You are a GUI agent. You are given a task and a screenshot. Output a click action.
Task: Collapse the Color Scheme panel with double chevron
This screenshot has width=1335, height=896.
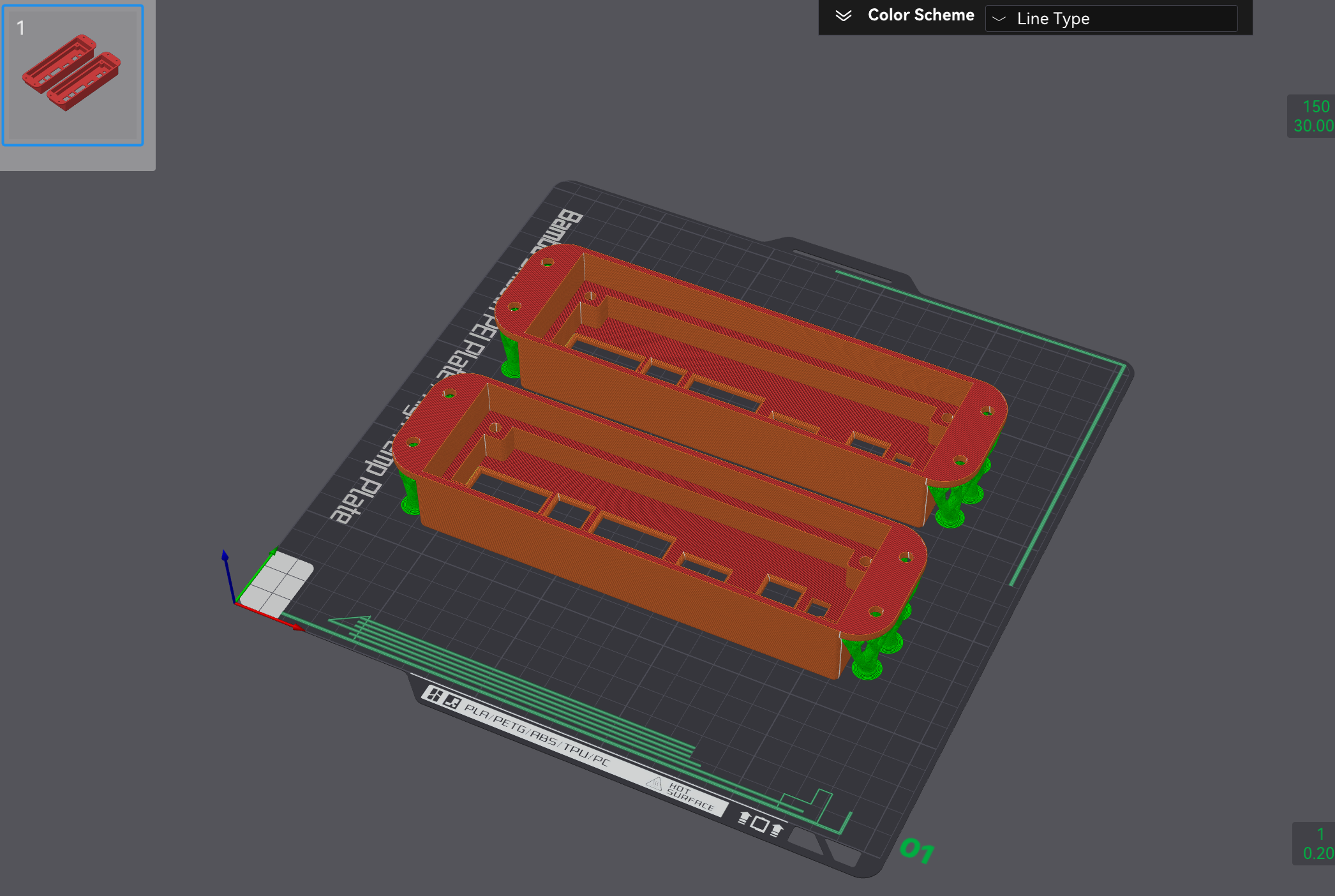[x=844, y=16]
